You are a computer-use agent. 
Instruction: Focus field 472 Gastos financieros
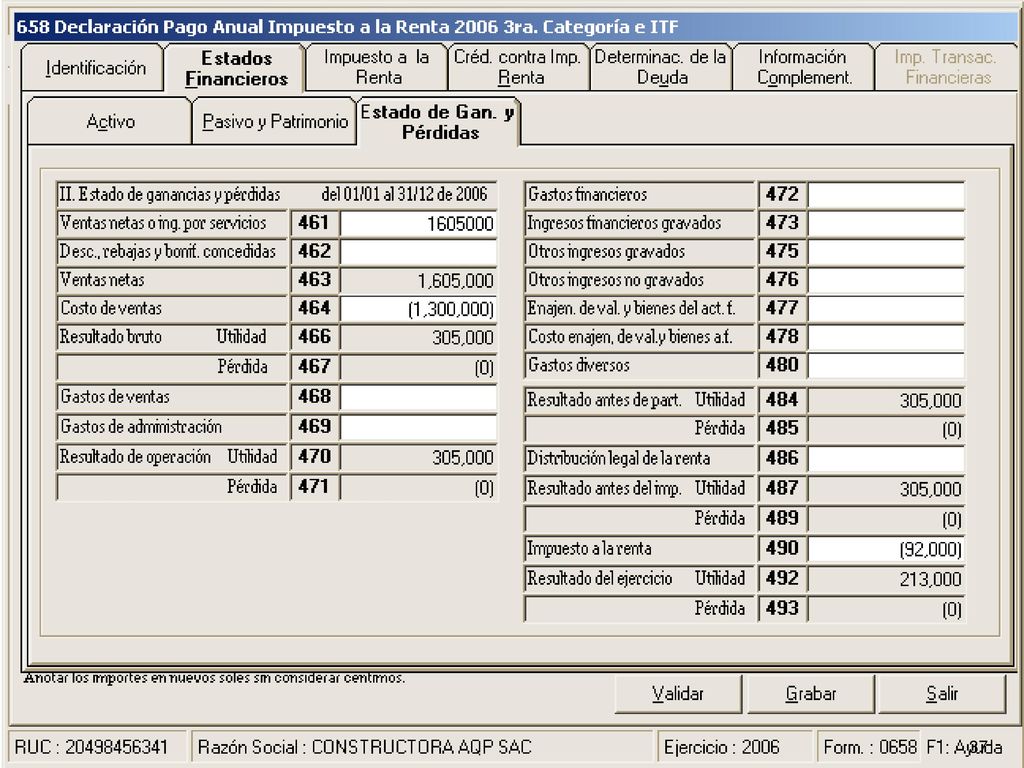click(x=886, y=195)
